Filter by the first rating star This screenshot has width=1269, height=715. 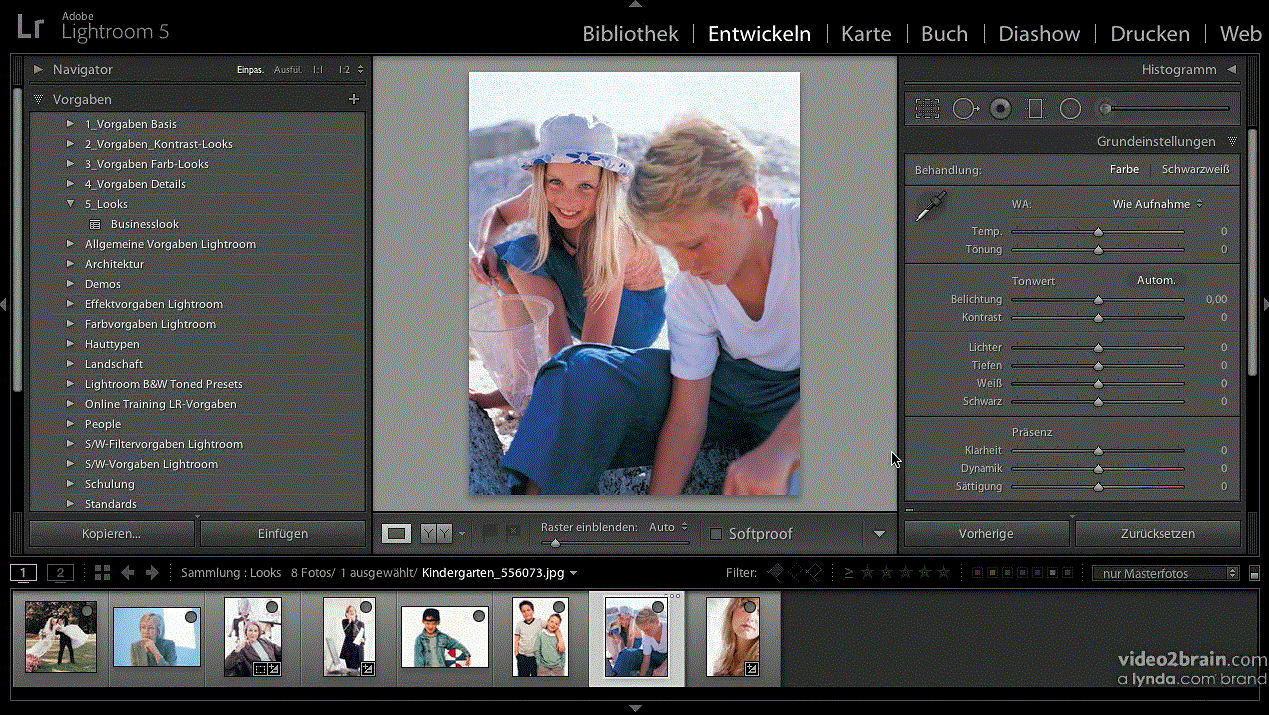click(868, 572)
